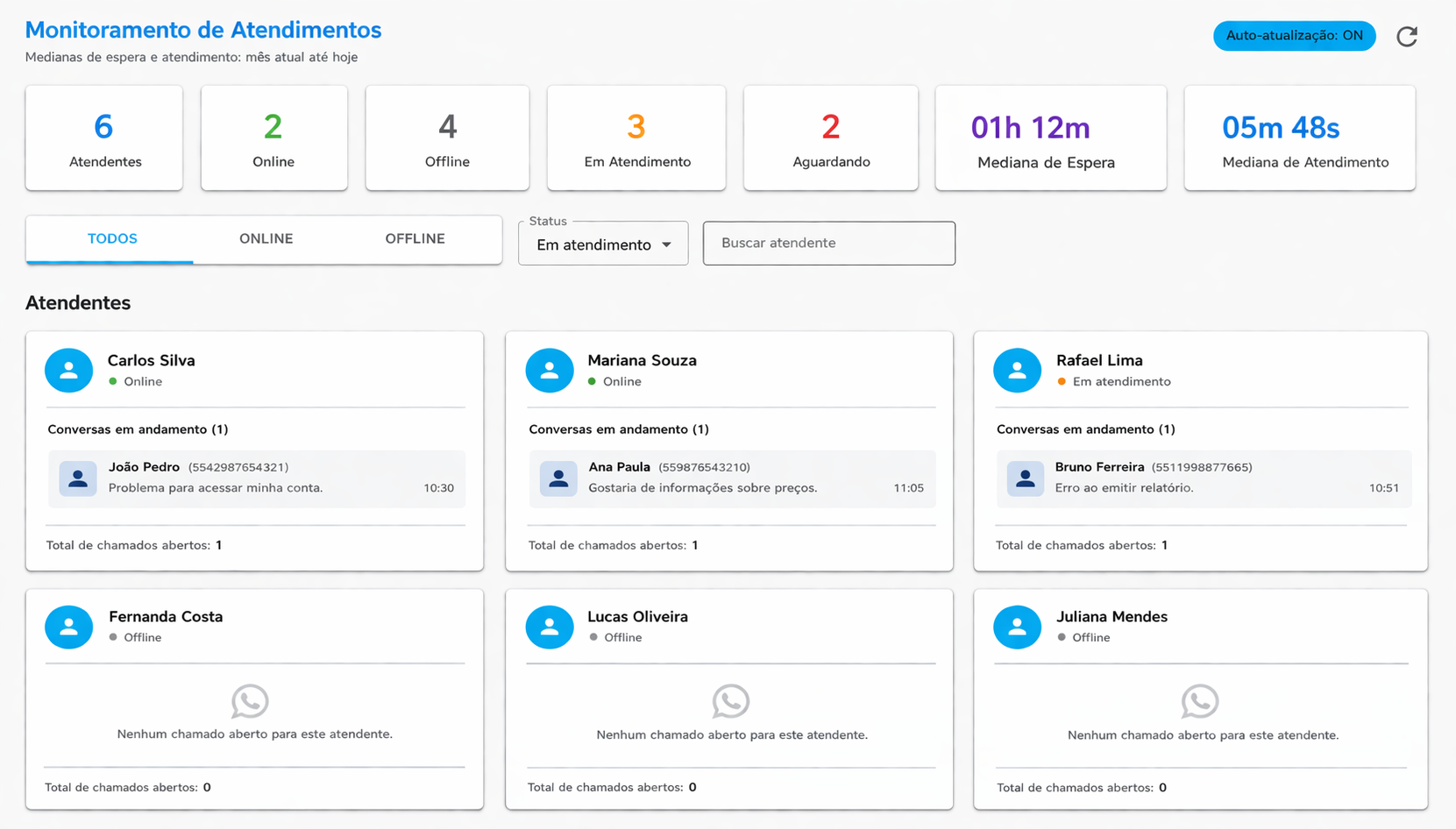Click Bruno Ferreira's contact avatar icon
1456x829 pixels.
click(1026, 478)
